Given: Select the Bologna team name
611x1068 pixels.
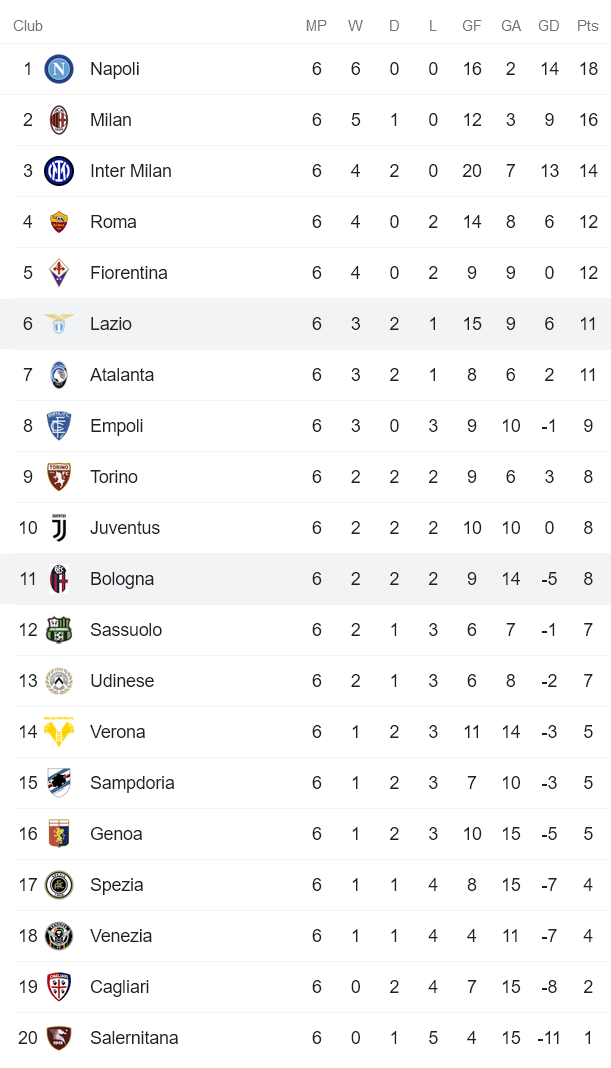Looking at the screenshot, I should tap(122, 579).
